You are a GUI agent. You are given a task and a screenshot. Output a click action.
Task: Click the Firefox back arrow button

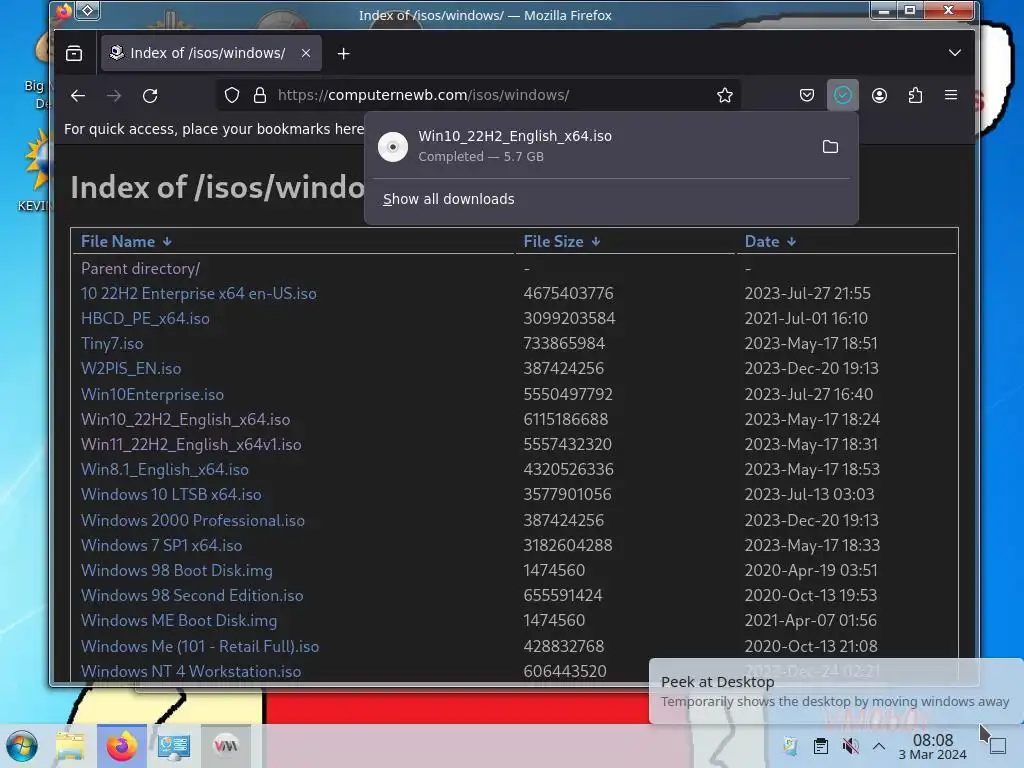pos(78,95)
